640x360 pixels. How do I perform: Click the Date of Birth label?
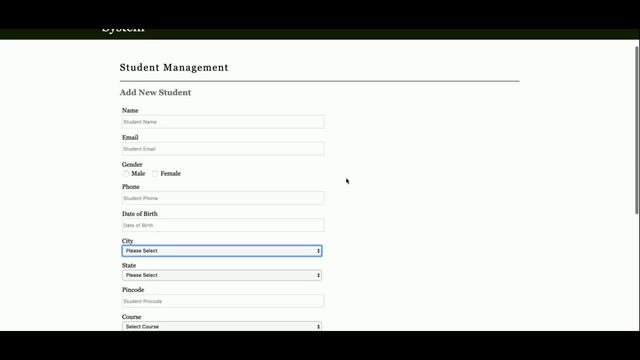coord(140,214)
